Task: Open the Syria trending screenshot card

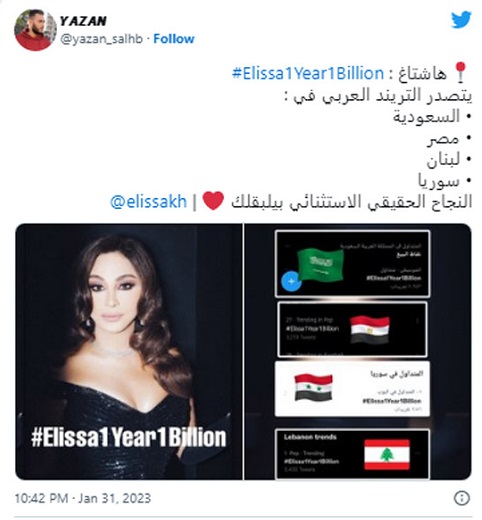Action: 352,389
